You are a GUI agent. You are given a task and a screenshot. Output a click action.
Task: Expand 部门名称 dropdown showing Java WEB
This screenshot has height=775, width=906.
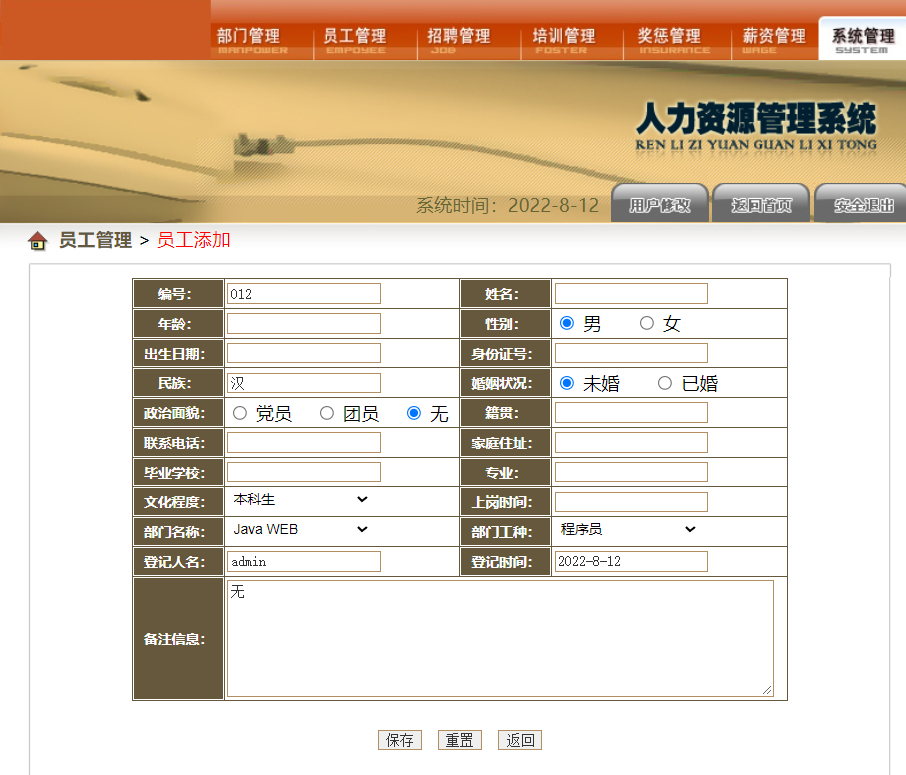pos(300,529)
